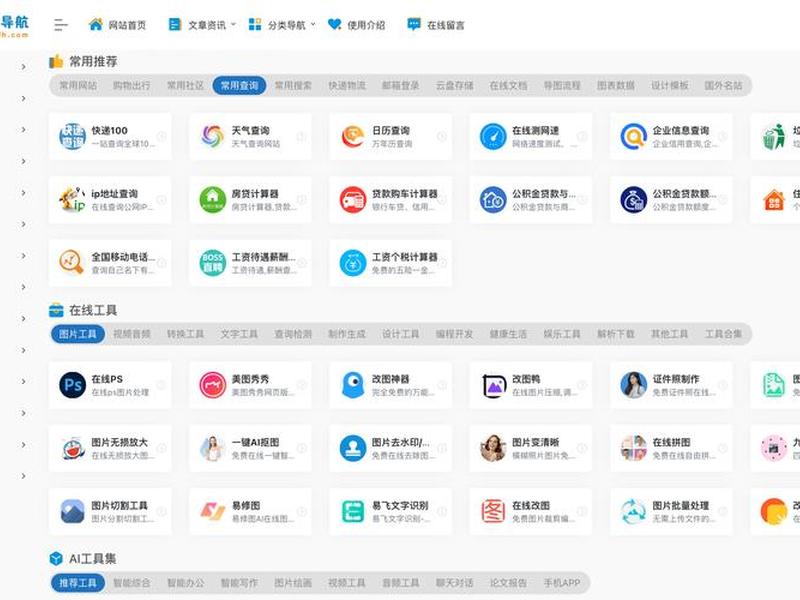This screenshot has width=800, height=600.
Task: Click the green 易飞文字识别 icon
Action: pos(353,512)
